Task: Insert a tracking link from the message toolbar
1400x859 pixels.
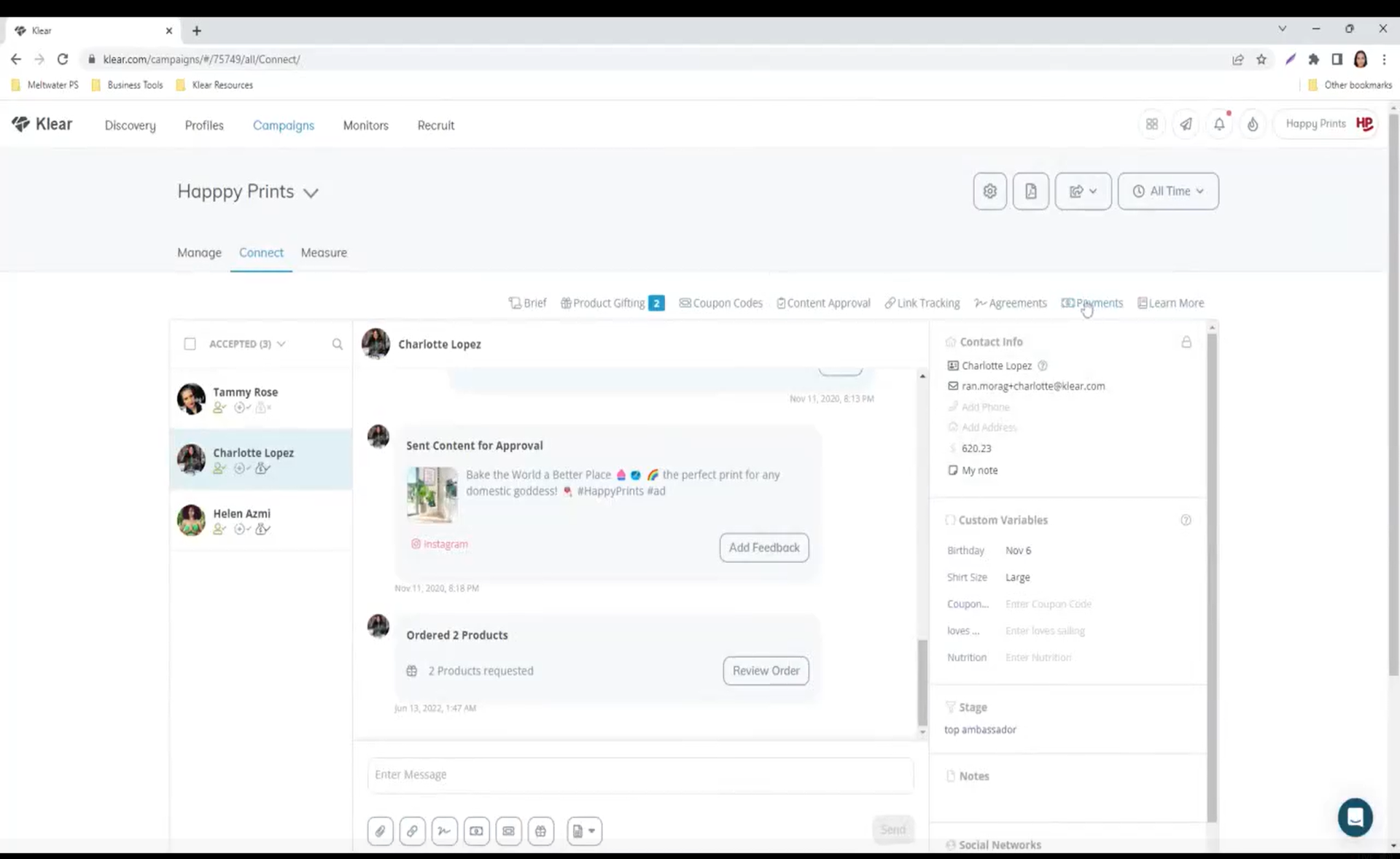Action: click(x=413, y=831)
